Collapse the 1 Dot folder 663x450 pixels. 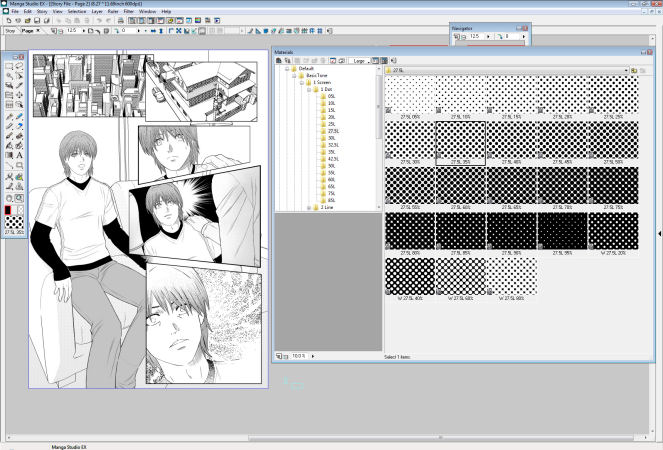click(309, 90)
